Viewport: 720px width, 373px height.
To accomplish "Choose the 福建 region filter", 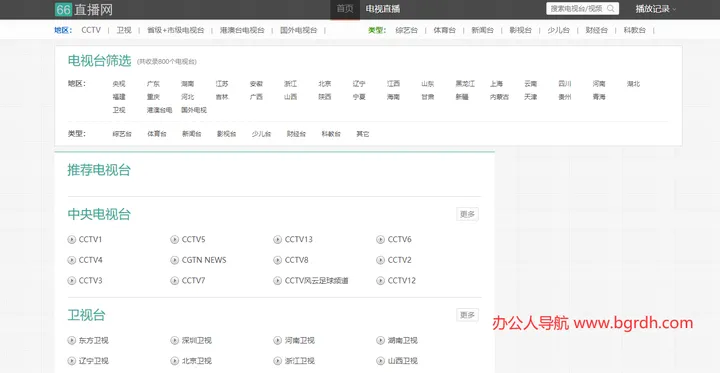I will pyautogui.click(x=119, y=97).
